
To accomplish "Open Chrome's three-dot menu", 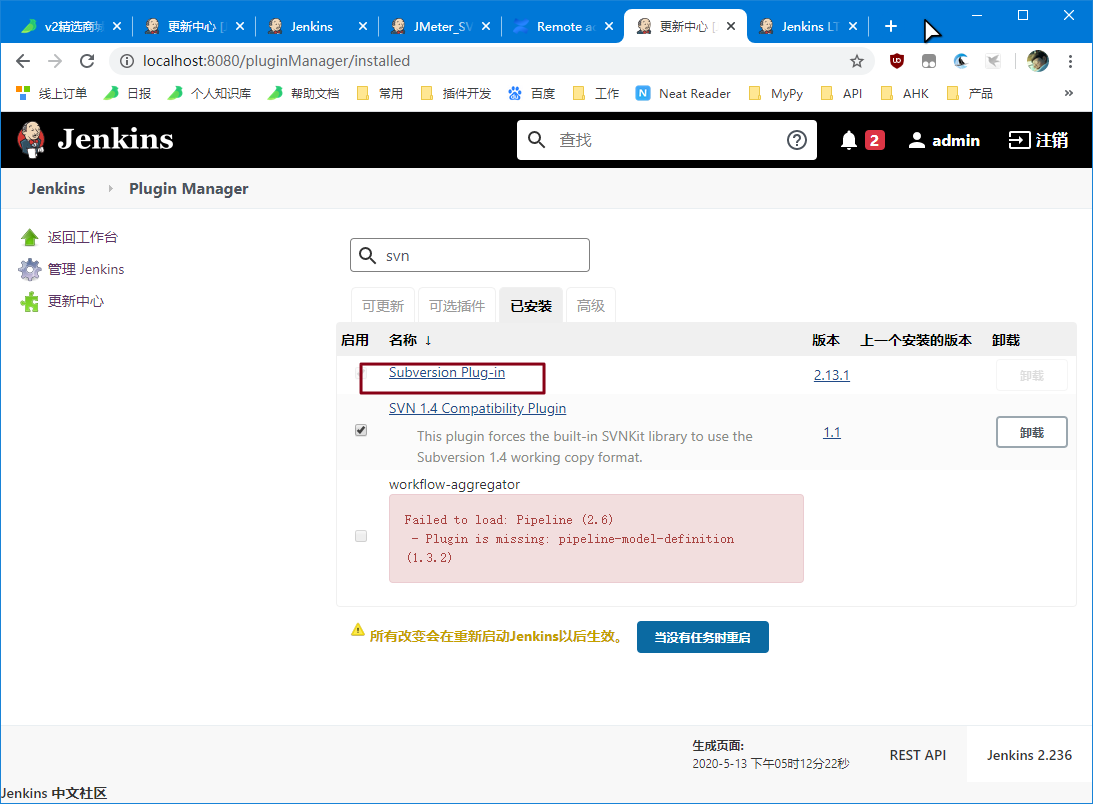I will point(1070,61).
